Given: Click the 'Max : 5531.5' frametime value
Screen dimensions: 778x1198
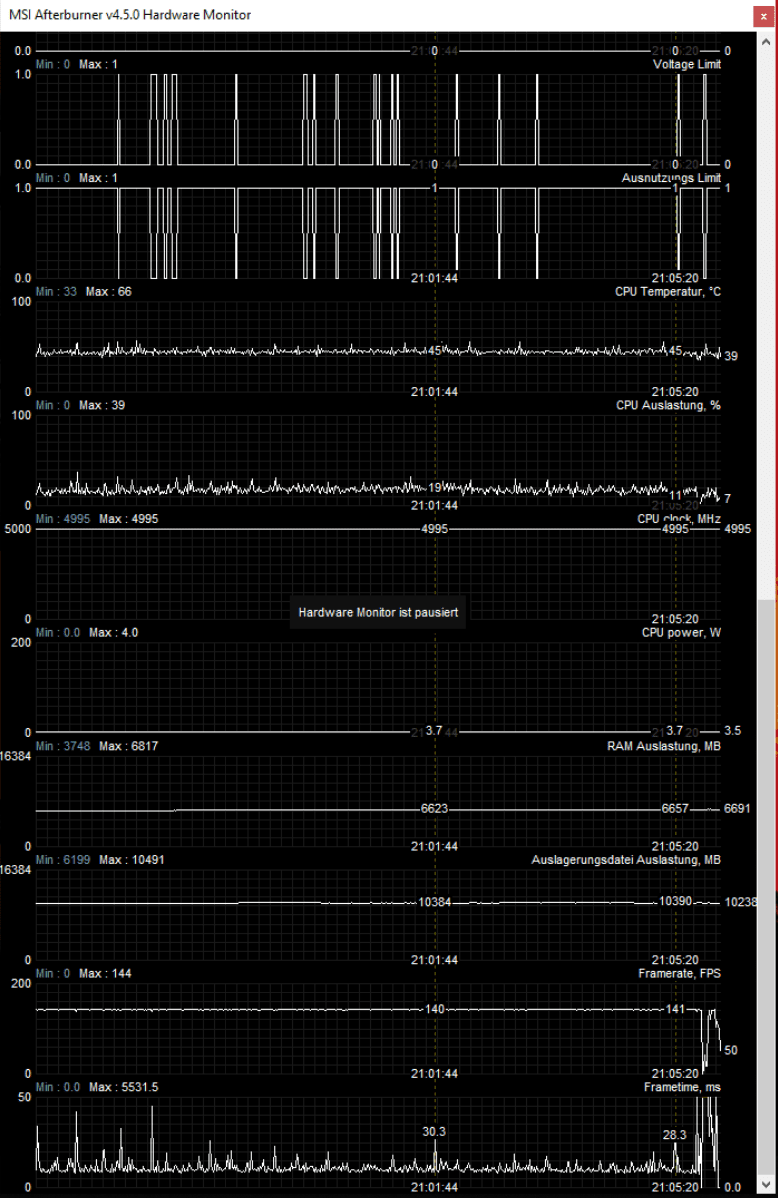Looking at the screenshot, I should click(124, 1087).
